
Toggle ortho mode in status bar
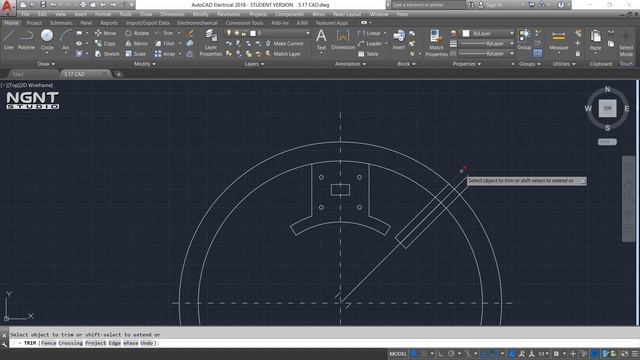[x=441, y=353]
